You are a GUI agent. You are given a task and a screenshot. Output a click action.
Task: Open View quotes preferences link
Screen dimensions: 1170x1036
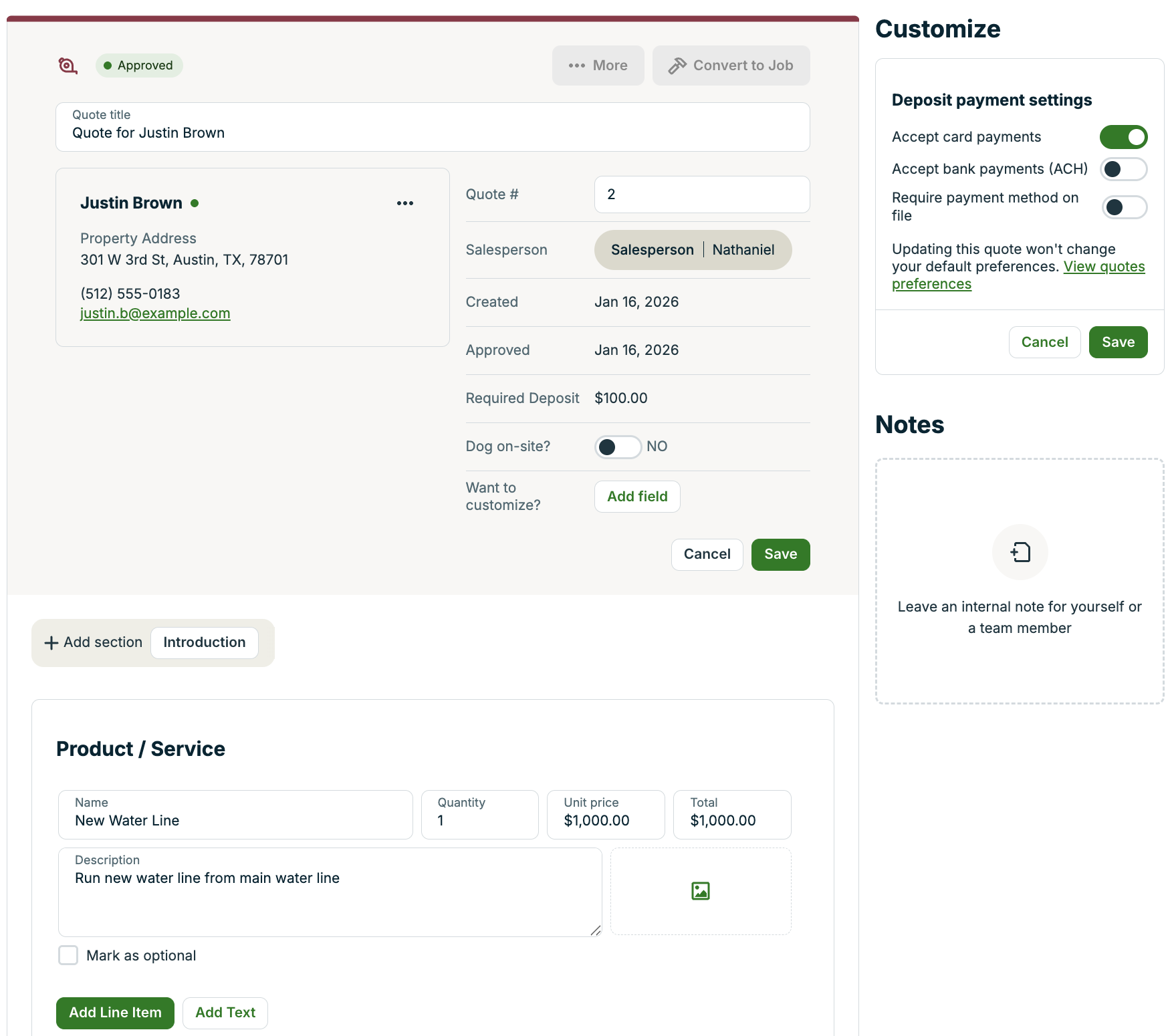coord(1103,267)
